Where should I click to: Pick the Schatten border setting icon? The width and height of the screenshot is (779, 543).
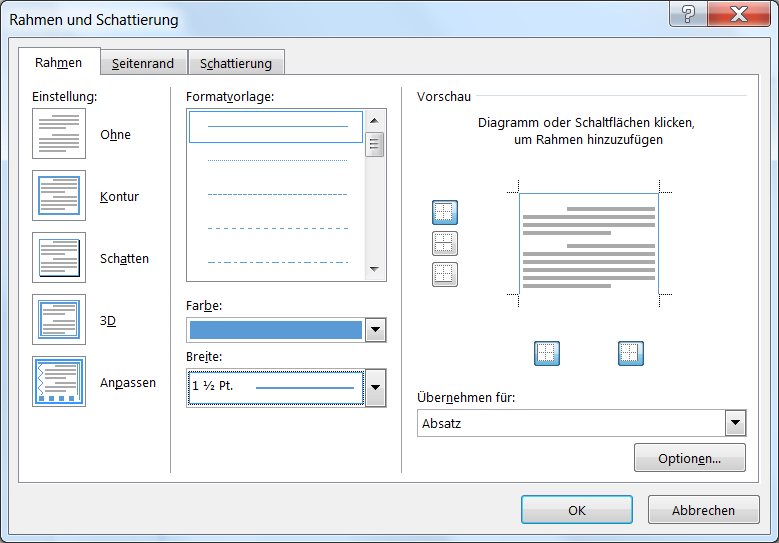(59, 257)
